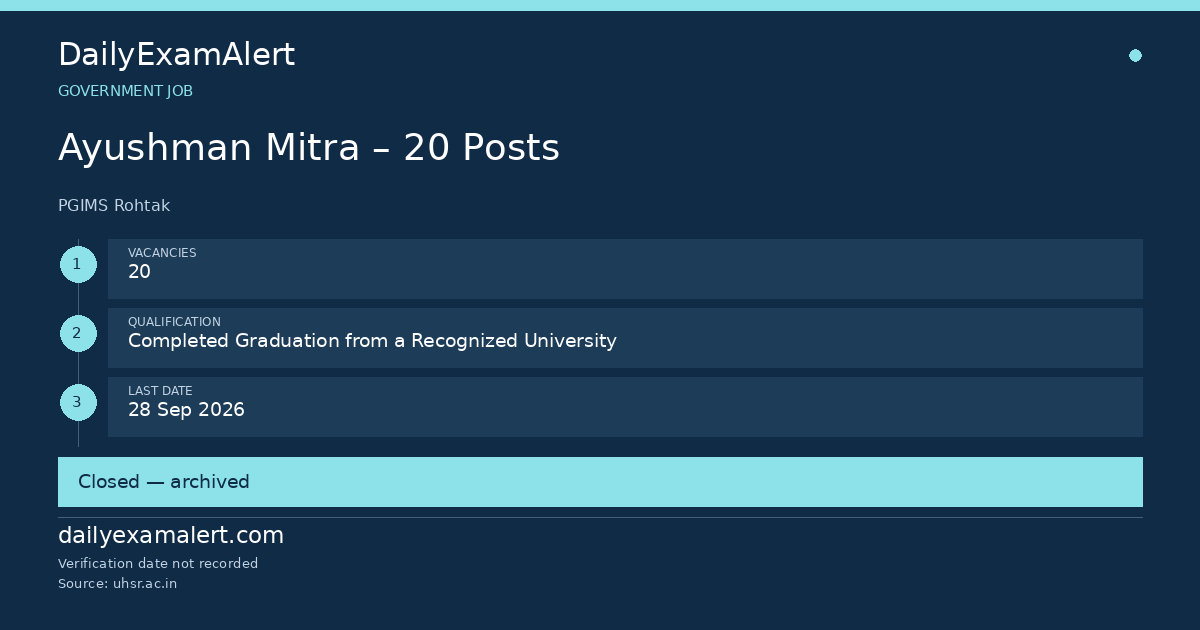
Task: Select the date 28 Sep 2026
Action: click(186, 410)
